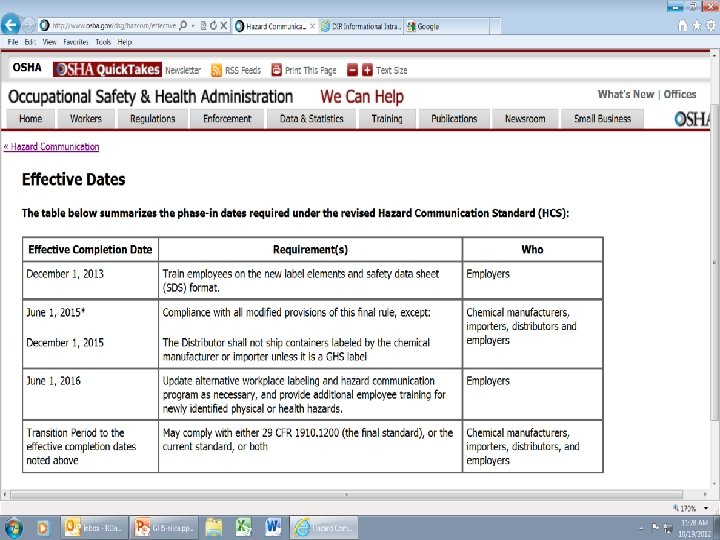Follow the Hazard Communication back link
The width and height of the screenshot is (720, 540).
tap(51, 146)
